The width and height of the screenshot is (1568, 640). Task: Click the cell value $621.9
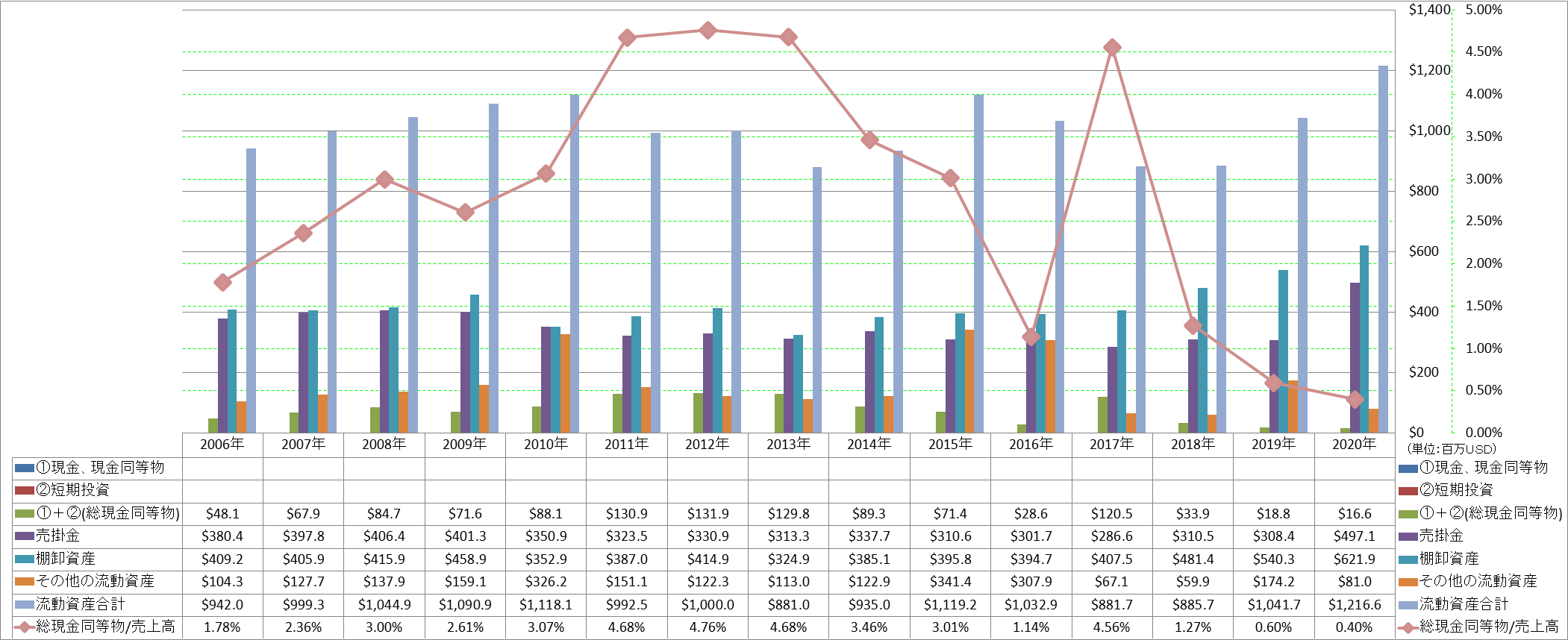(1355, 559)
